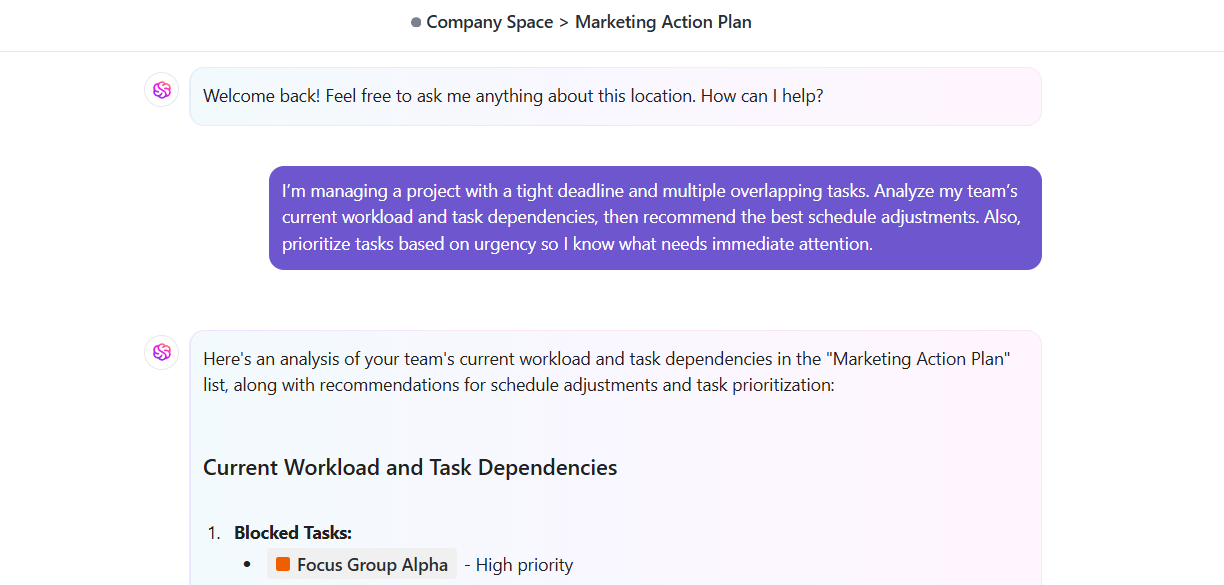Viewport: 1224px width, 585px height.
Task: Click the "Blocked Tasks:" list item
Action: (293, 533)
